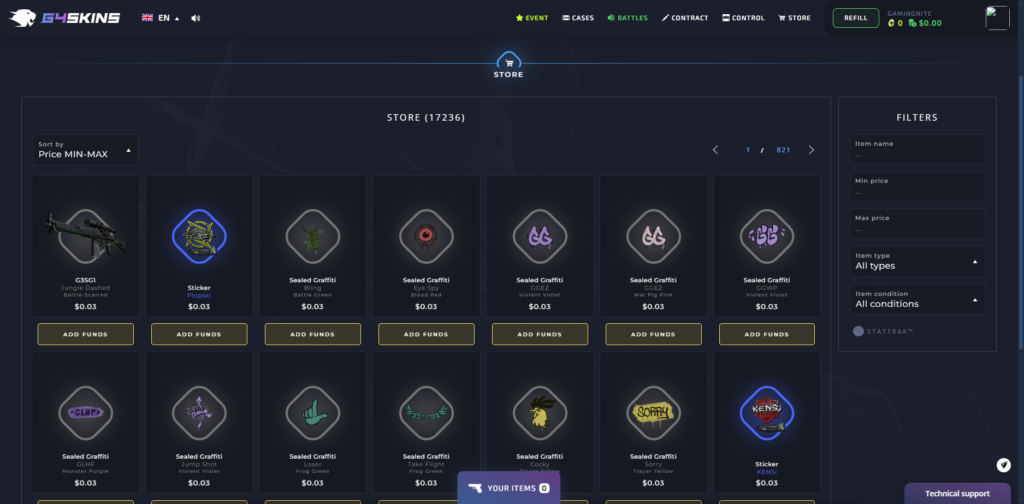Image resolution: width=1024 pixels, height=504 pixels.
Task: Open the user profile avatar
Action: (x=997, y=18)
